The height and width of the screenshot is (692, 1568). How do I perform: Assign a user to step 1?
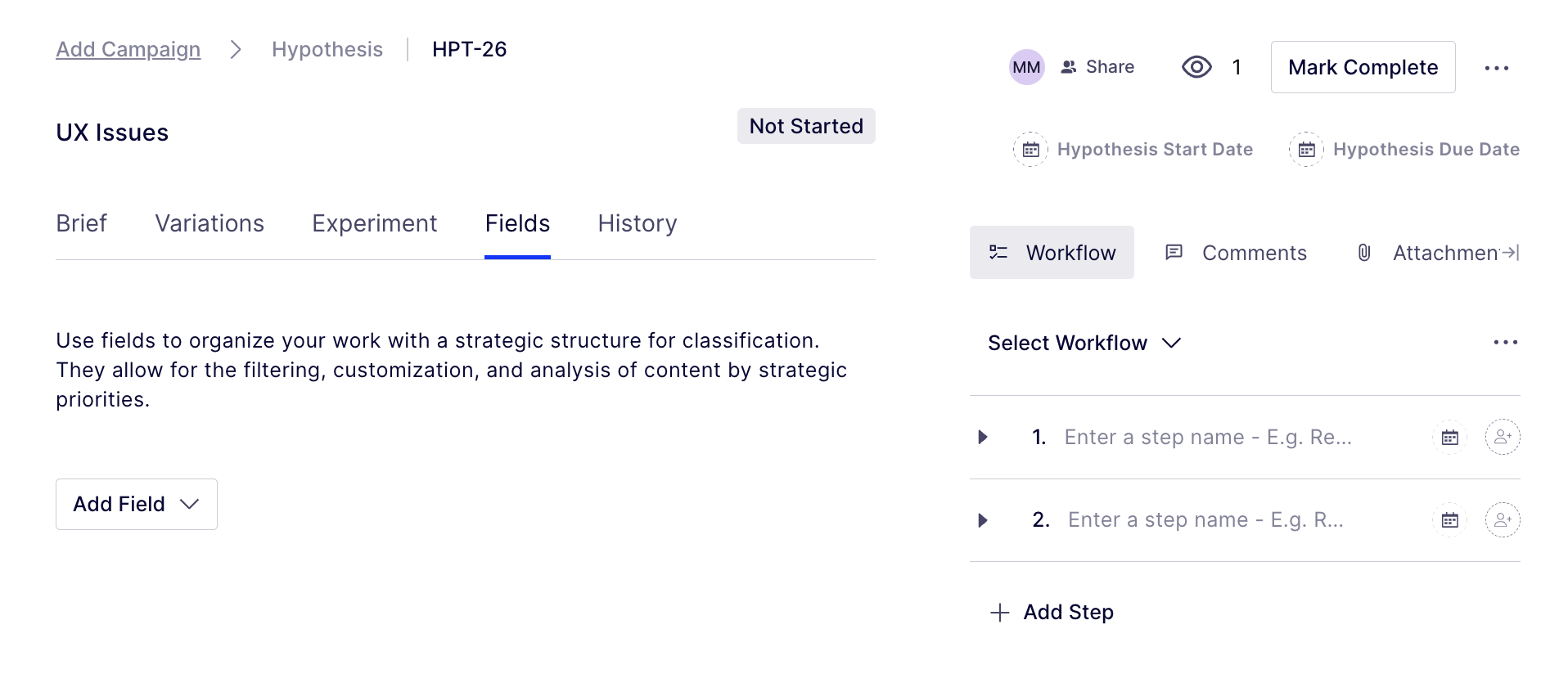1503,437
